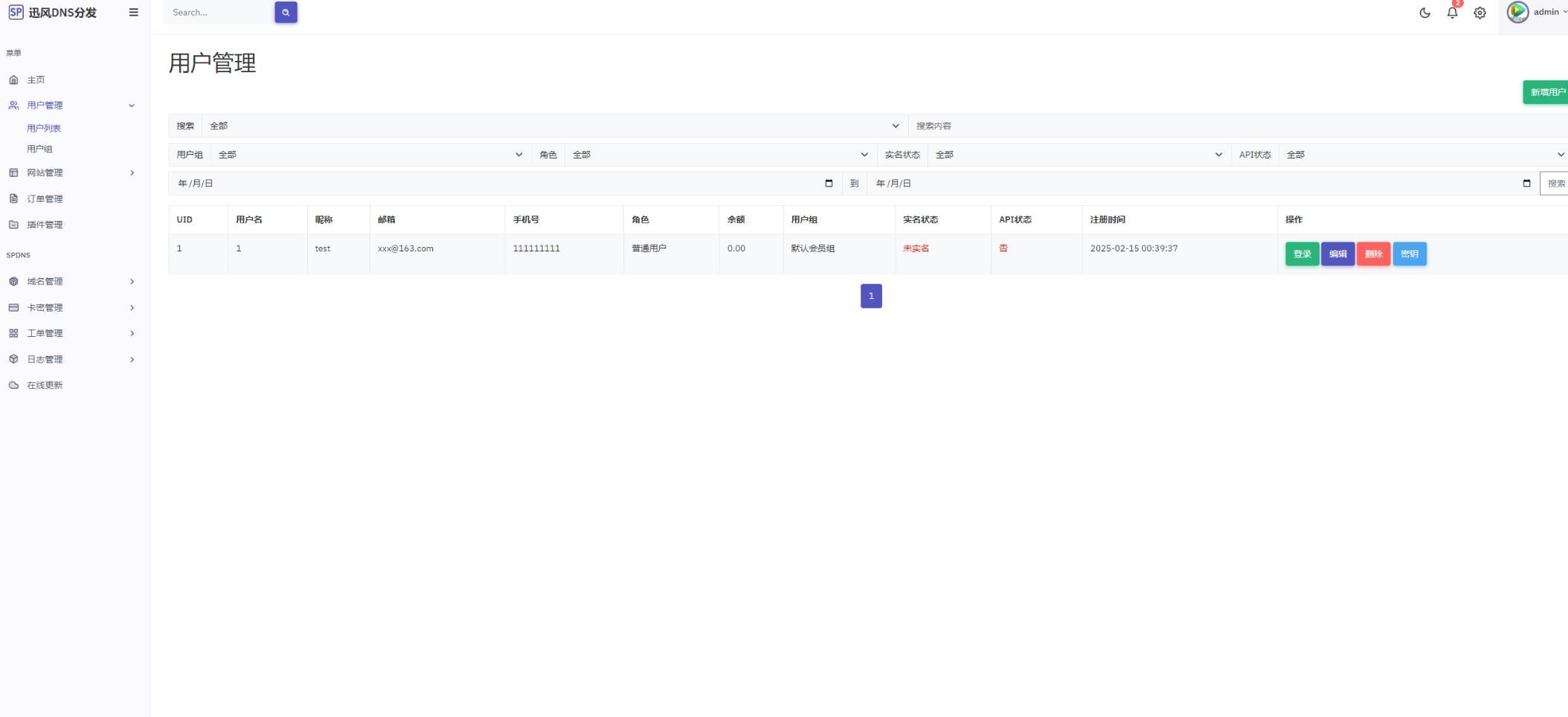Viewport: 1568px width, 717px height.
Task: Open 订单管理 in the sidebar
Action: click(45, 199)
